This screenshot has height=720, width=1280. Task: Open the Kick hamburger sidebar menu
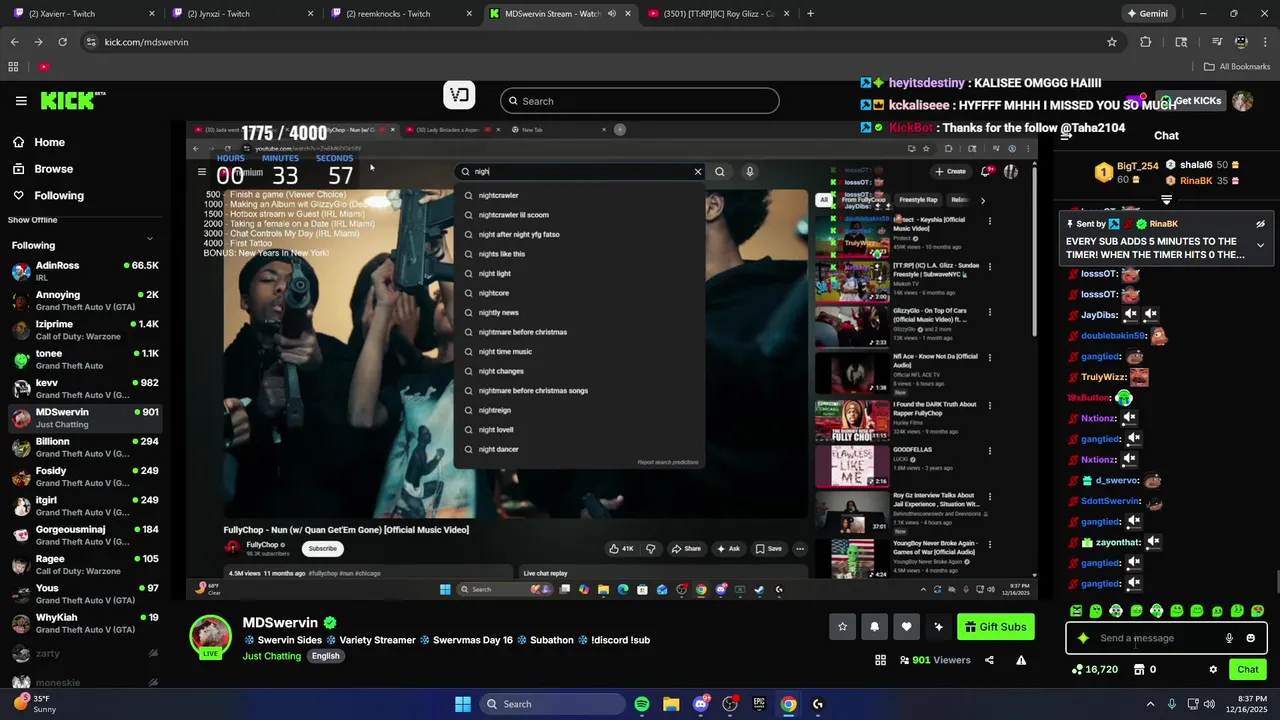[x=21, y=101]
